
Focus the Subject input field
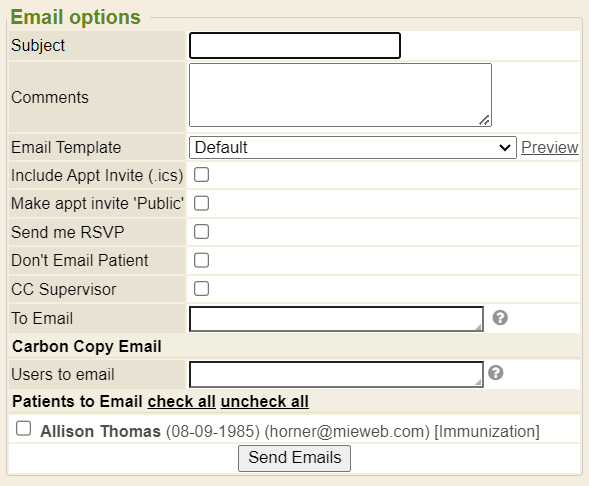(295, 45)
